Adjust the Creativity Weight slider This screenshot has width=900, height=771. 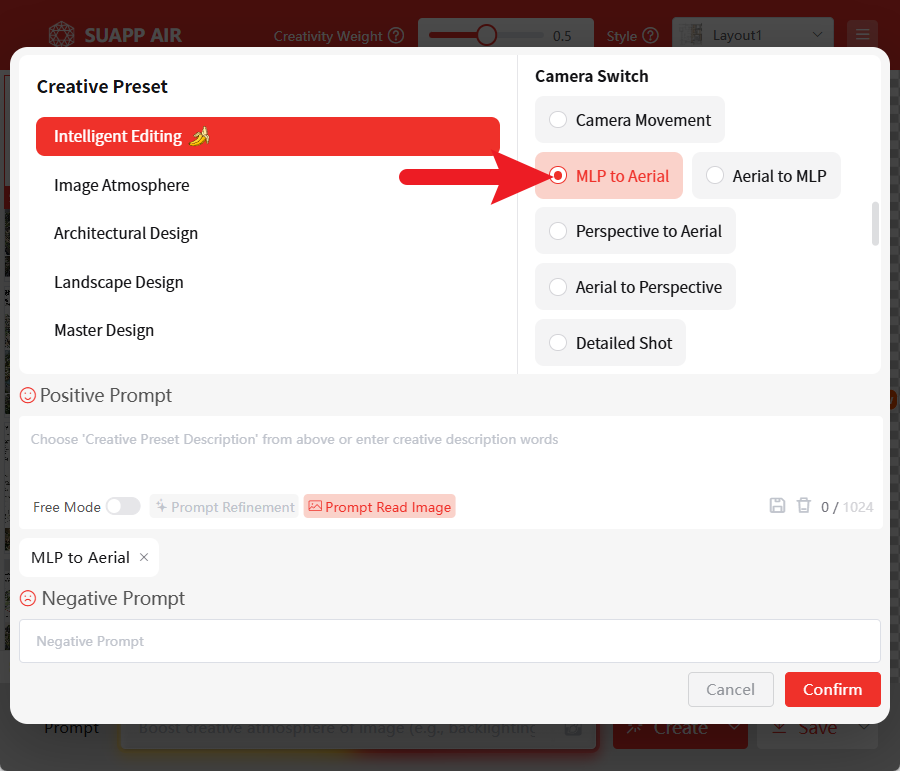487,35
